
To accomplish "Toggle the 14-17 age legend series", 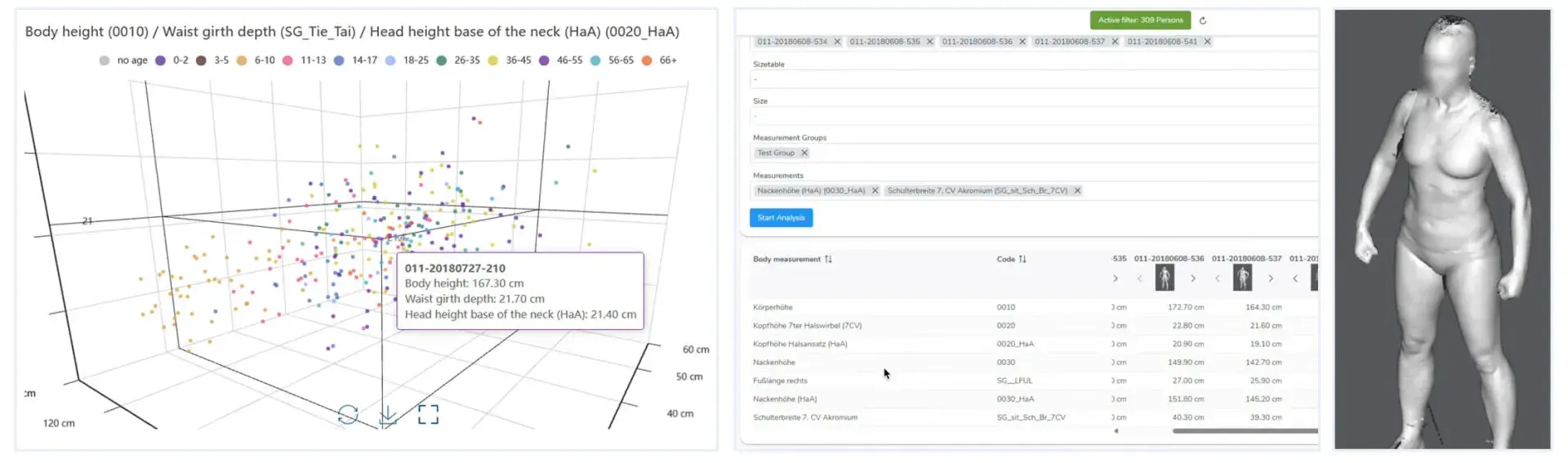I will point(355,60).
